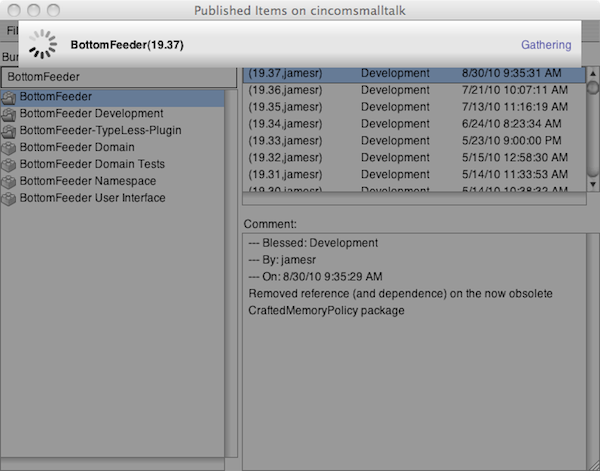Click the BottomFeeder Domain package icon
Image resolution: width=600 pixels, height=471 pixels.
9,148
